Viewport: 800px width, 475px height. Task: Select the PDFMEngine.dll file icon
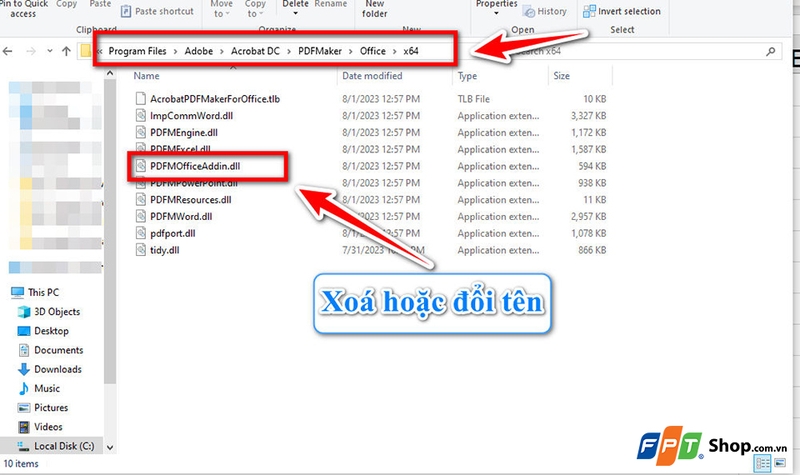(141, 132)
